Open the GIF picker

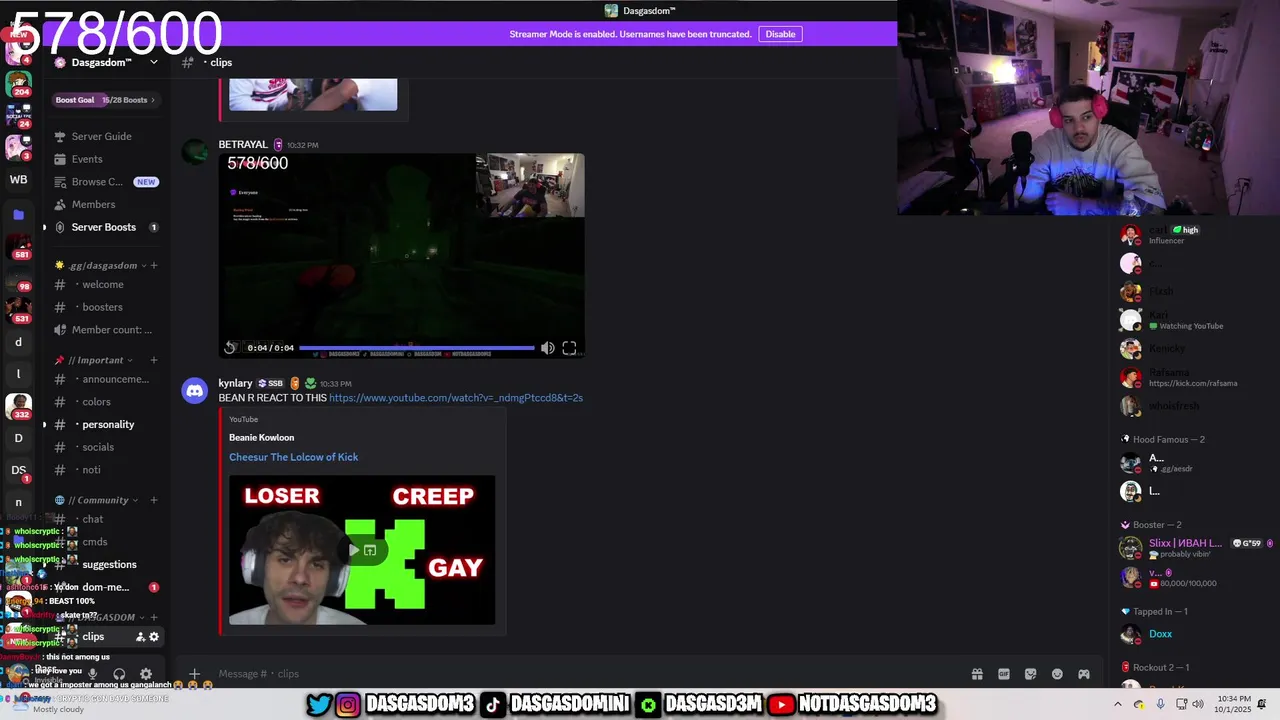tap(1004, 674)
